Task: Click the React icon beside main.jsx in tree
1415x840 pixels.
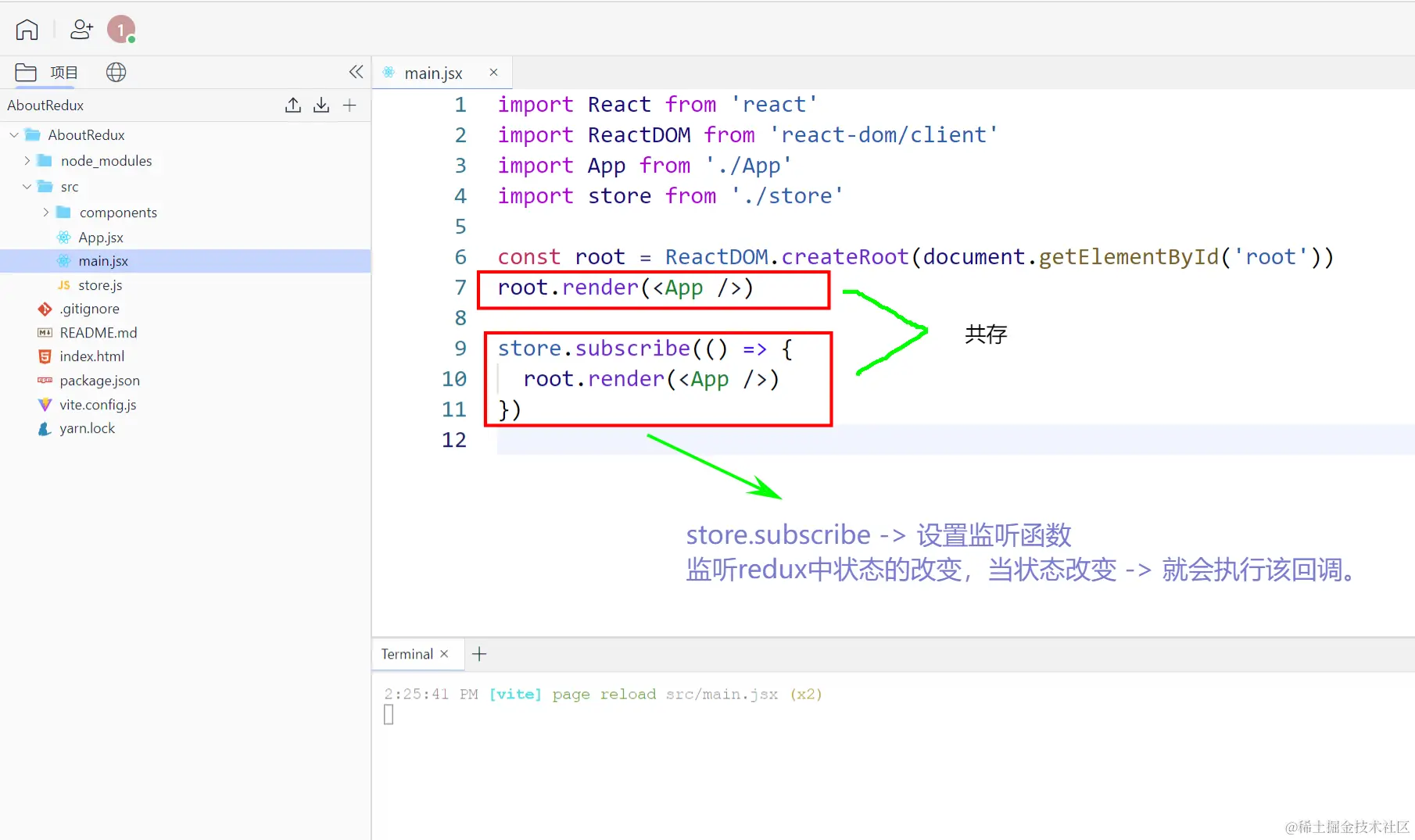Action: (64, 261)
